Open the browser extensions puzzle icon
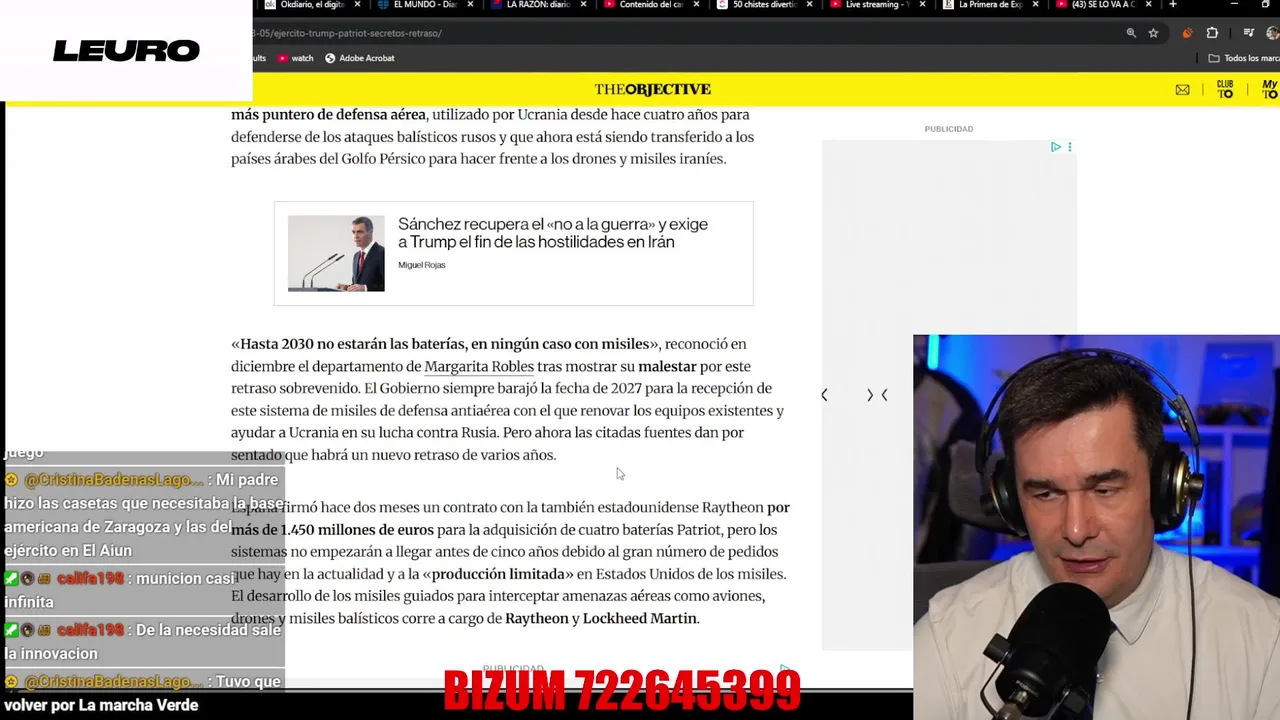The image size is (1280, 720). pos(1213,33)
